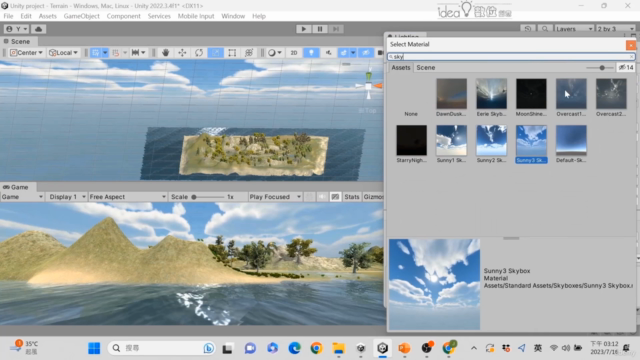Click the Pause button
This screenshot has width=640, height=360.
[x=320, y=29]
